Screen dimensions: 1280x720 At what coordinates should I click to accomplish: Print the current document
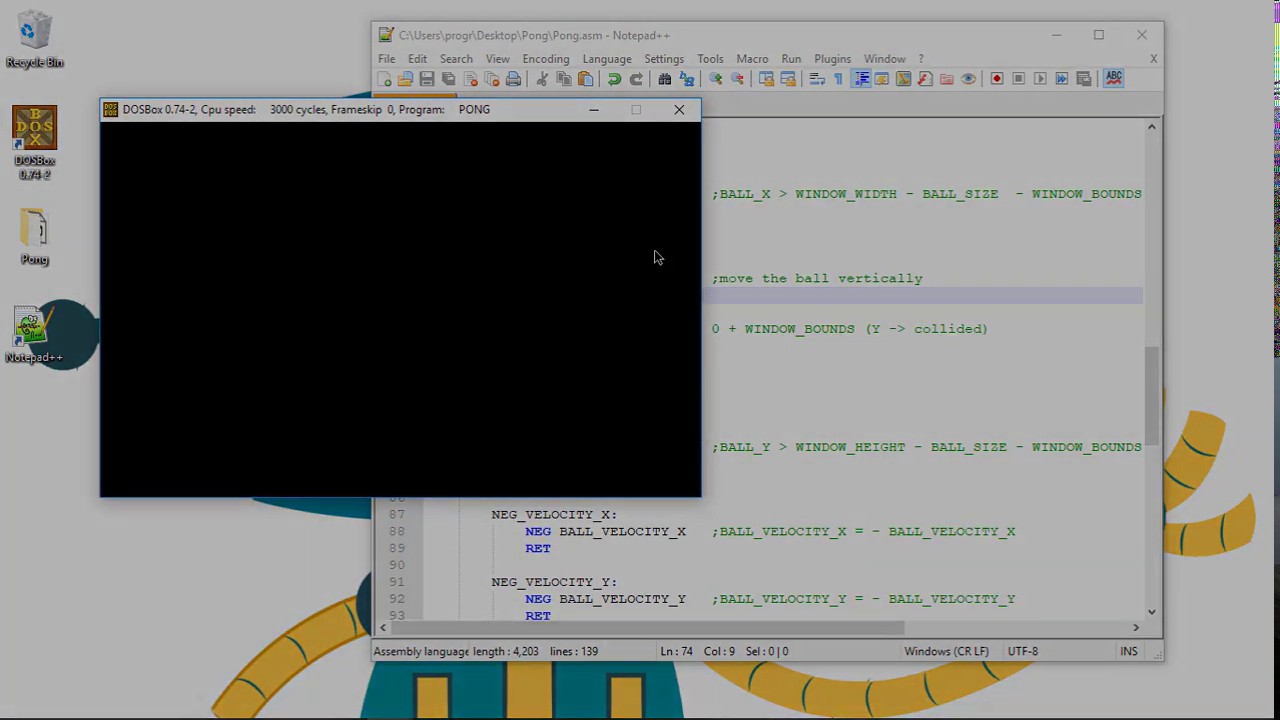pos(513,79)
